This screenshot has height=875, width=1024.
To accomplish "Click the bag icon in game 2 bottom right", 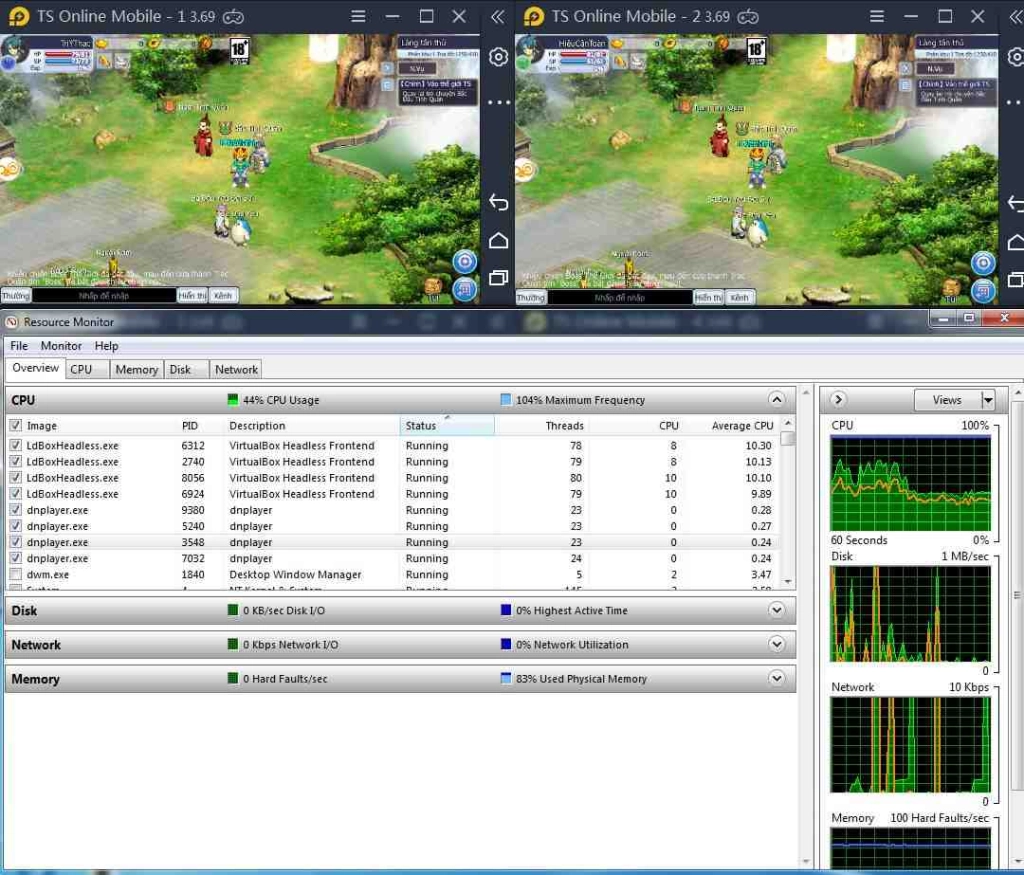I will click(x=952, y=288).
